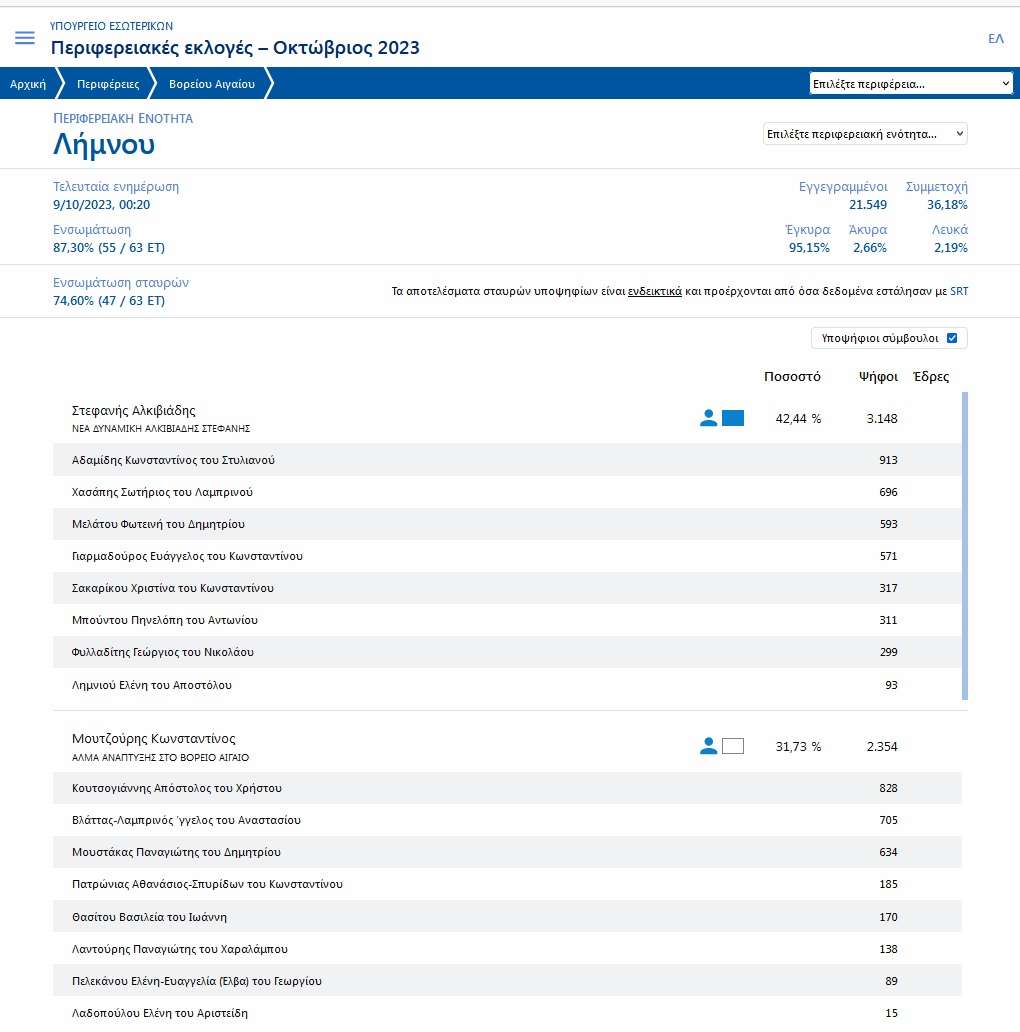The height and width of the screenshot is (1032, 1020).
Task: Click the Ποσοστό column header
Action: coord(792,377)
